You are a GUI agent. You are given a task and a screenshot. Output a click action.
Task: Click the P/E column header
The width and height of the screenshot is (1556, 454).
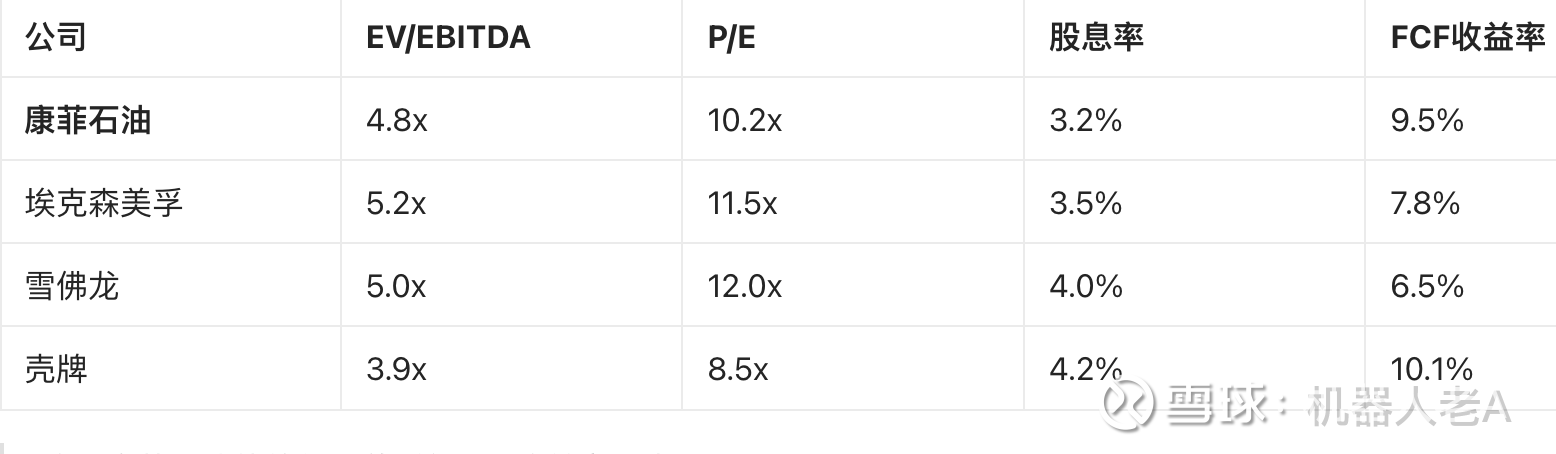tap(731, 38)
